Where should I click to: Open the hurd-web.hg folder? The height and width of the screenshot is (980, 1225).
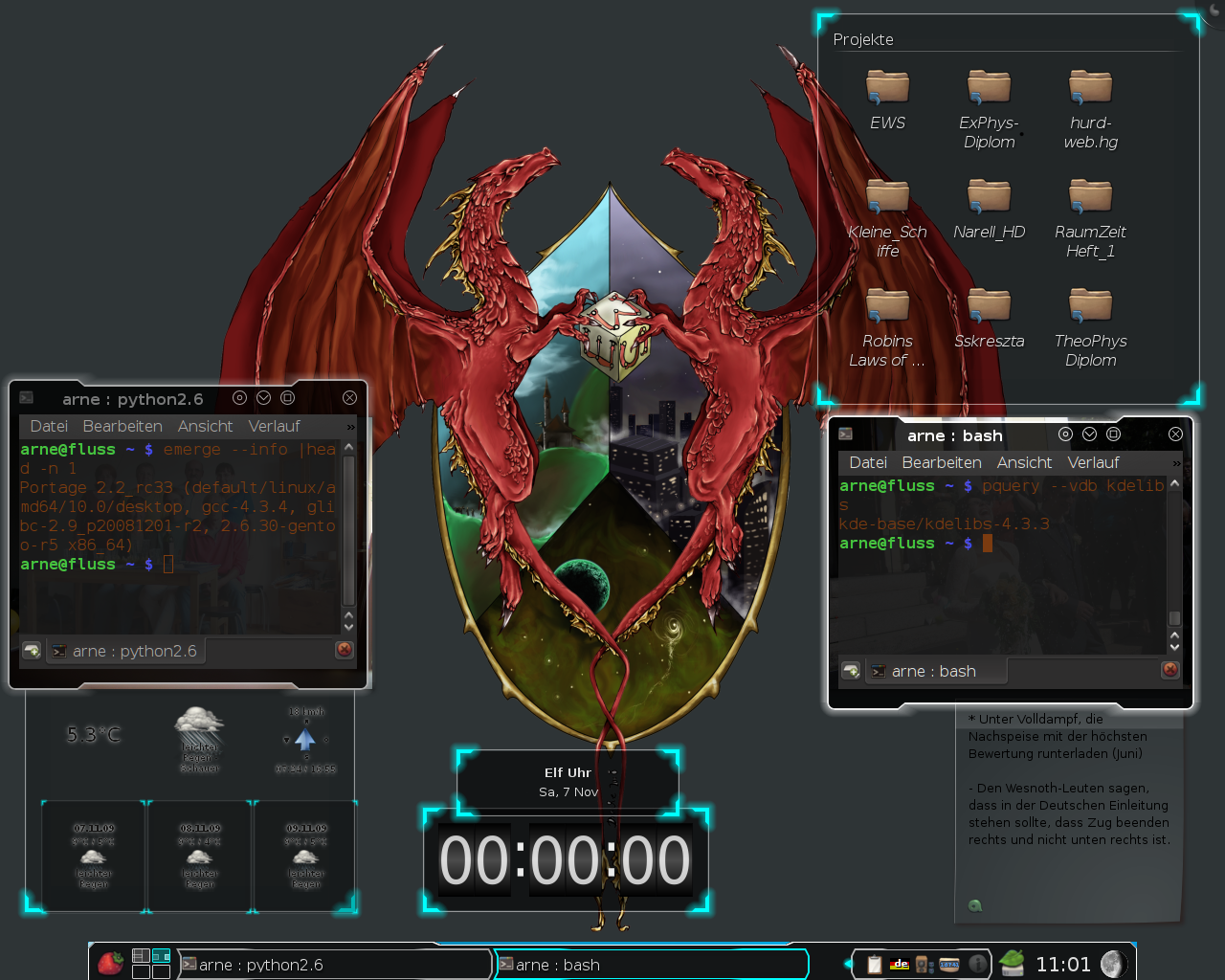click(x=1090, y=88)
